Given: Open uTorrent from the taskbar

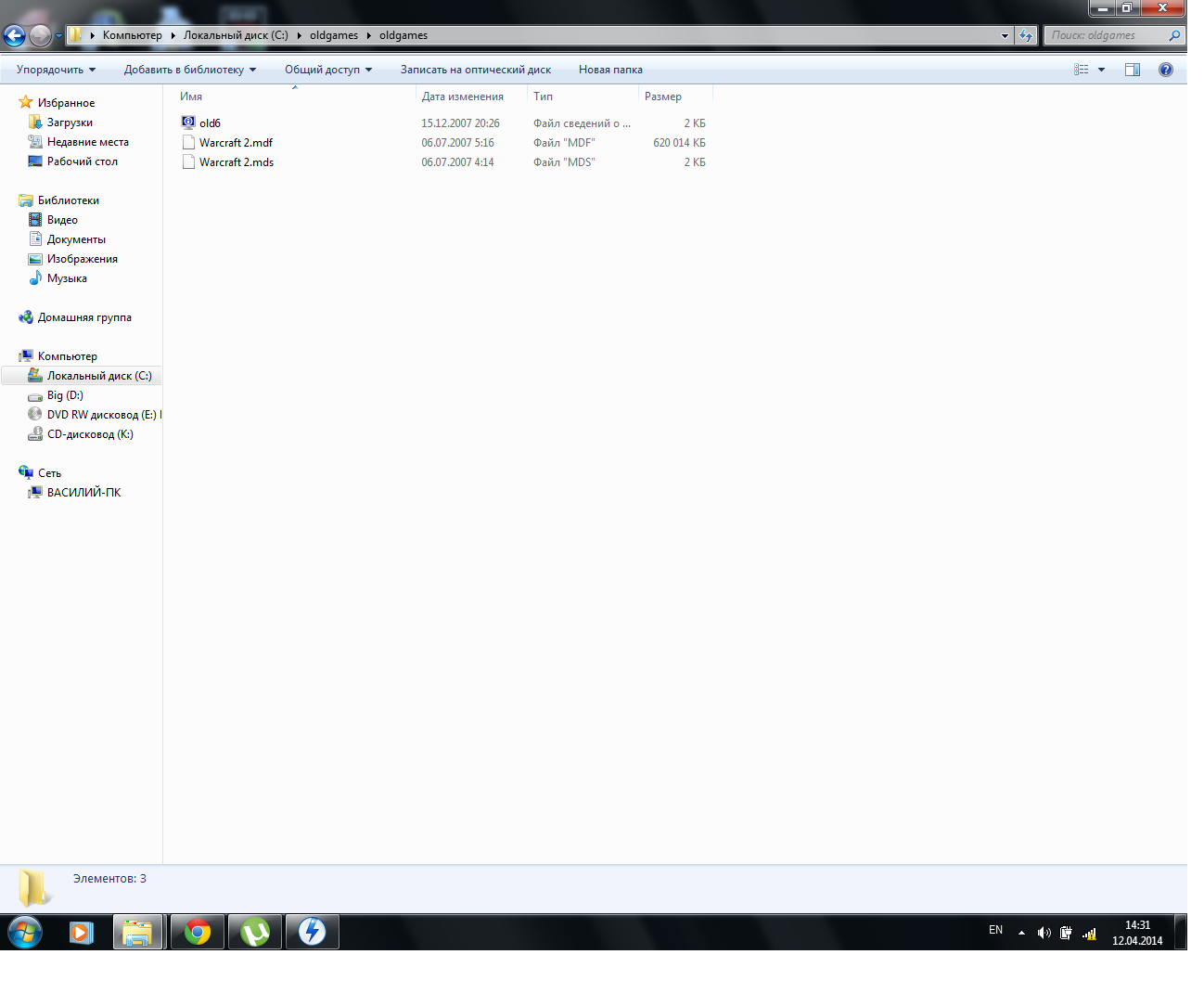Looking at the screenshot, I should (x=254, y=932).
